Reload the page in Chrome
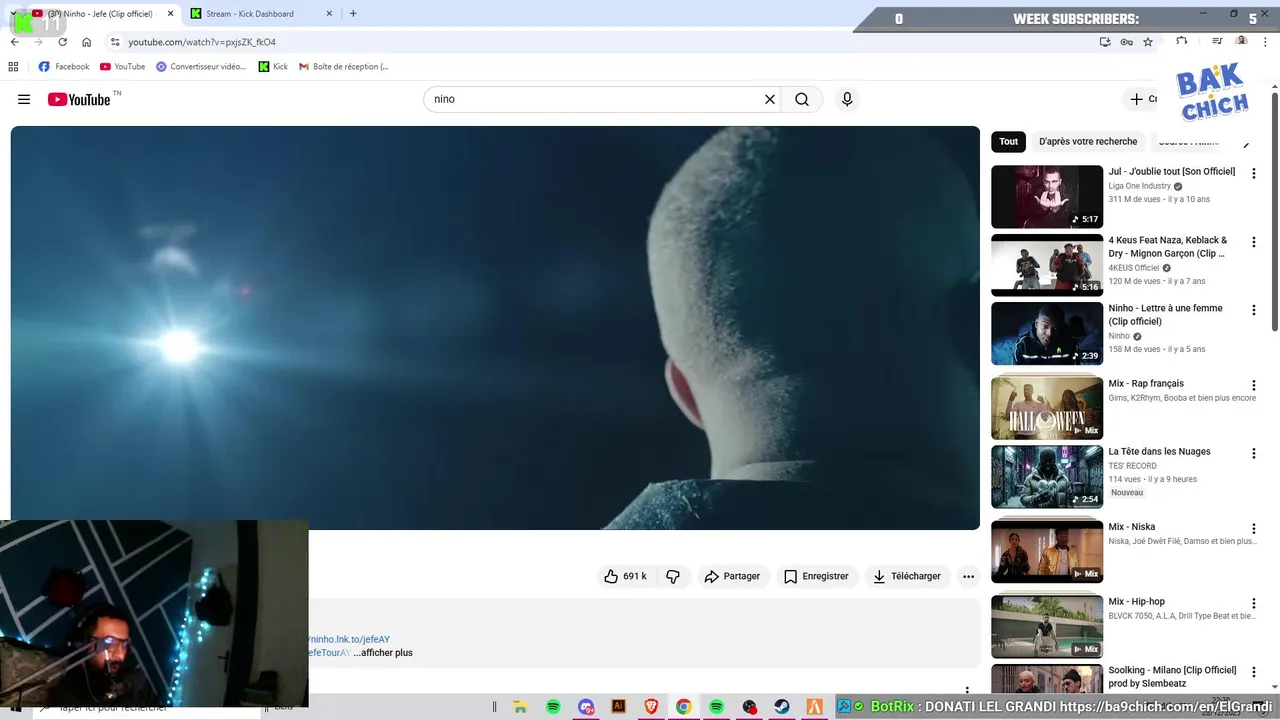1280x720 pixels. tap(62, 42)
